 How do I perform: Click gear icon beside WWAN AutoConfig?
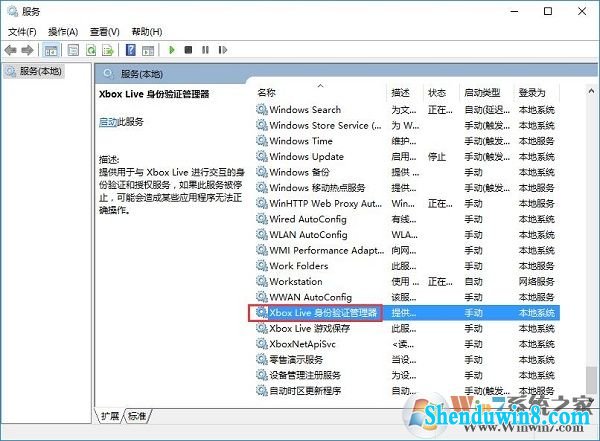click(x=262, y=297)
